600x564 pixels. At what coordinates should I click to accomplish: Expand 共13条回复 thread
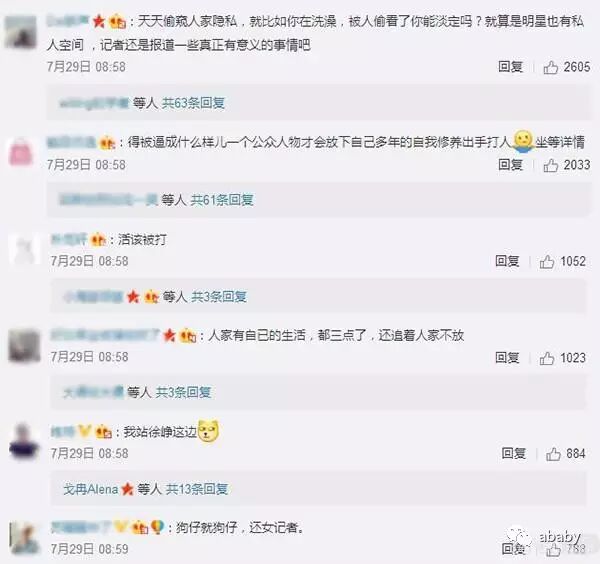point(197,489)
